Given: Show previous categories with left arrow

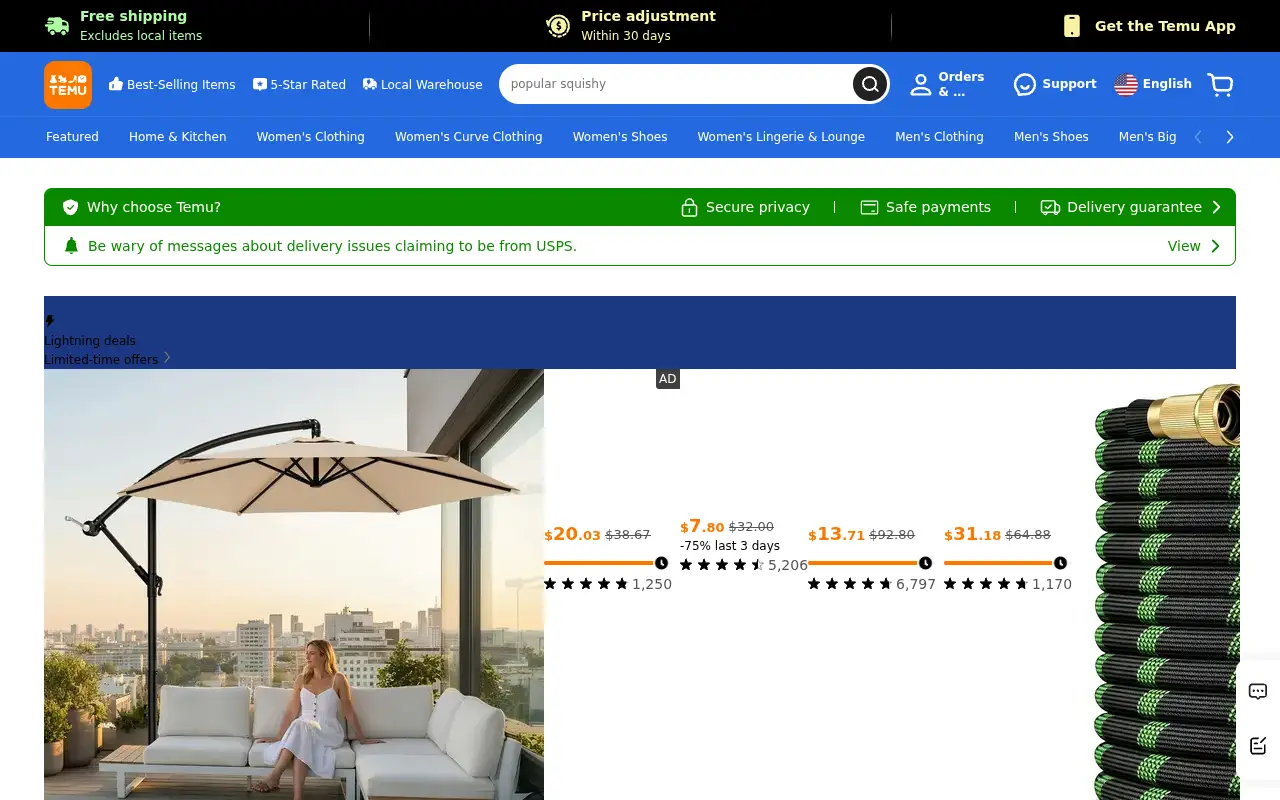Looking at the screenshot, I should pos(1198,137).
